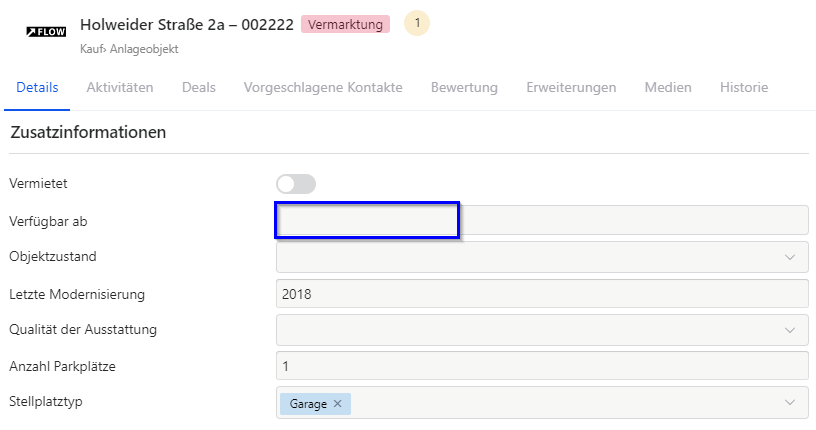Viewport: 816px width, 430px height.
Task: Toggle the Vermietet switch
Action: point(296,184)
